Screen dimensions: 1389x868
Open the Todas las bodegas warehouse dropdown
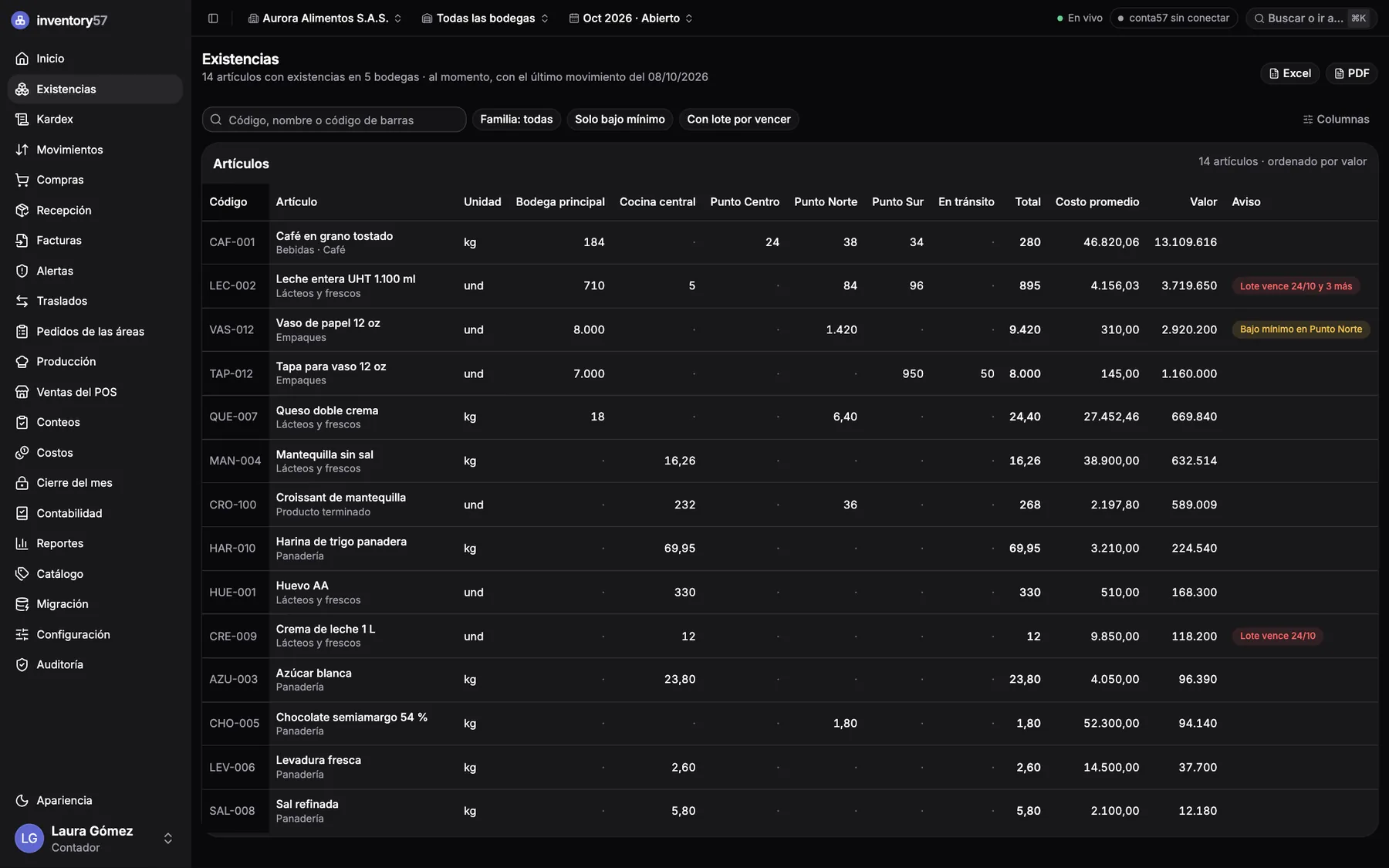coord(485,18)
